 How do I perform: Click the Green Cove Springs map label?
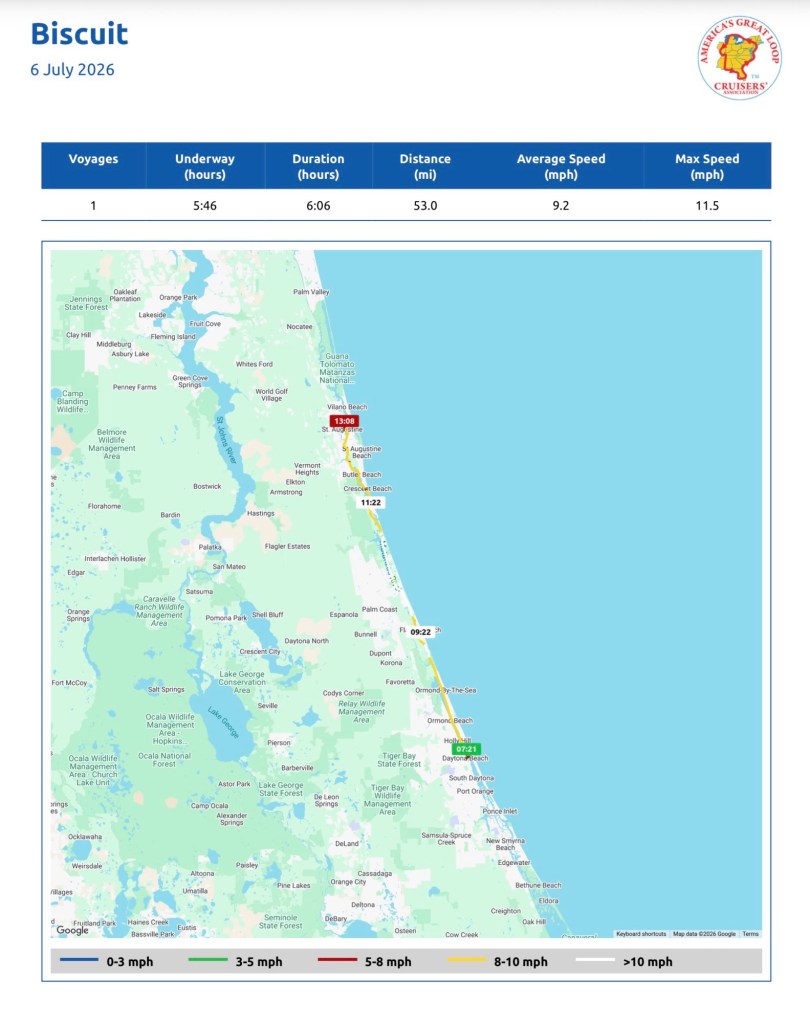(190, 382)
